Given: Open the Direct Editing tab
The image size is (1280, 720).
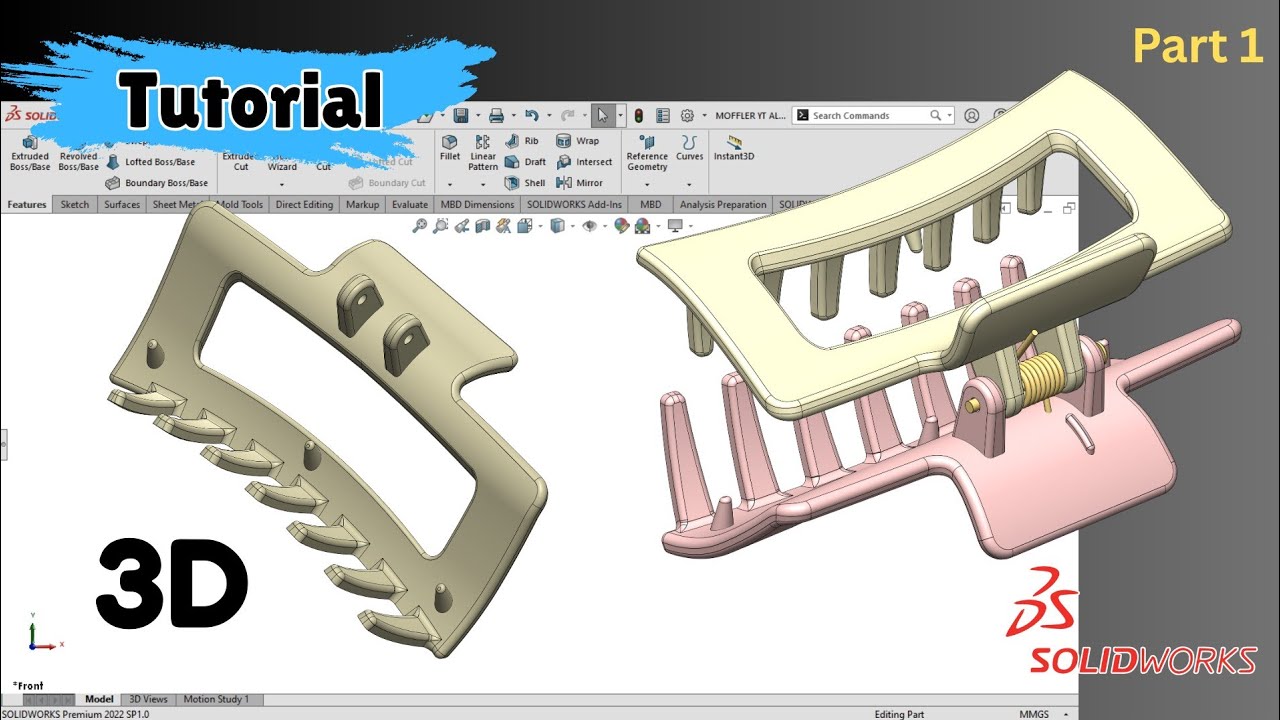Looking at the screenshot, I should tap(304, 205).
